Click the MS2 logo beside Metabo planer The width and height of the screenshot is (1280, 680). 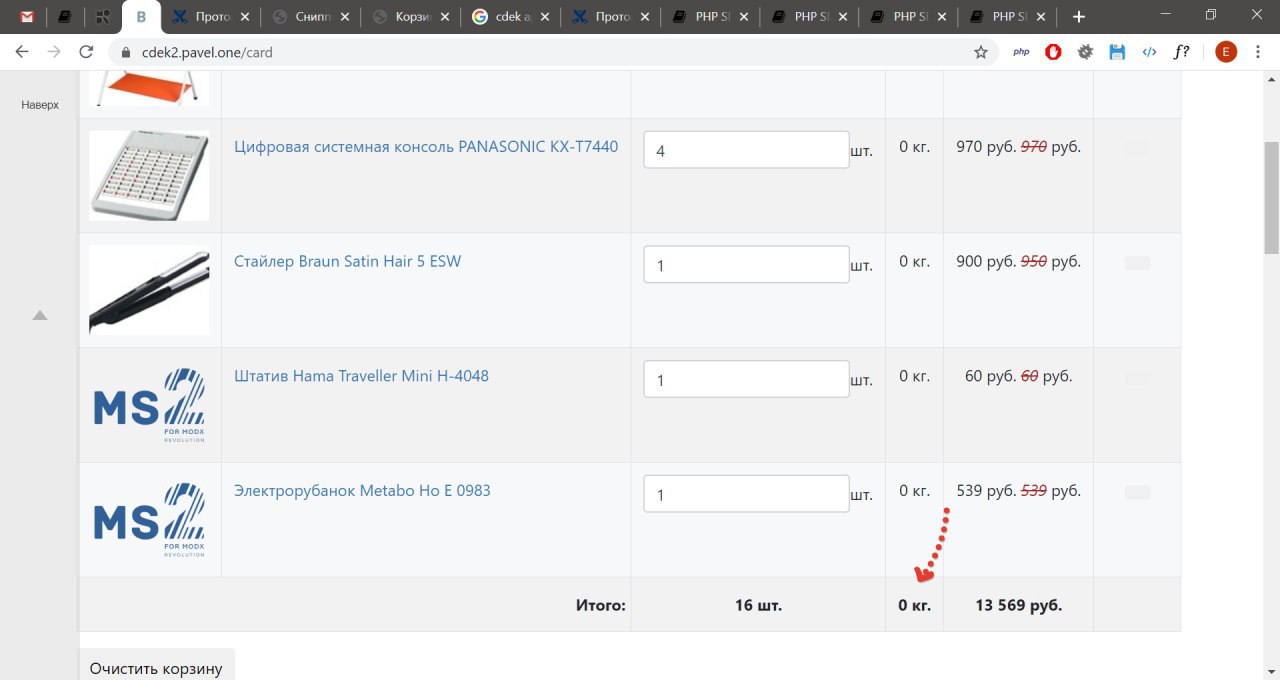[x=149, y=520]
